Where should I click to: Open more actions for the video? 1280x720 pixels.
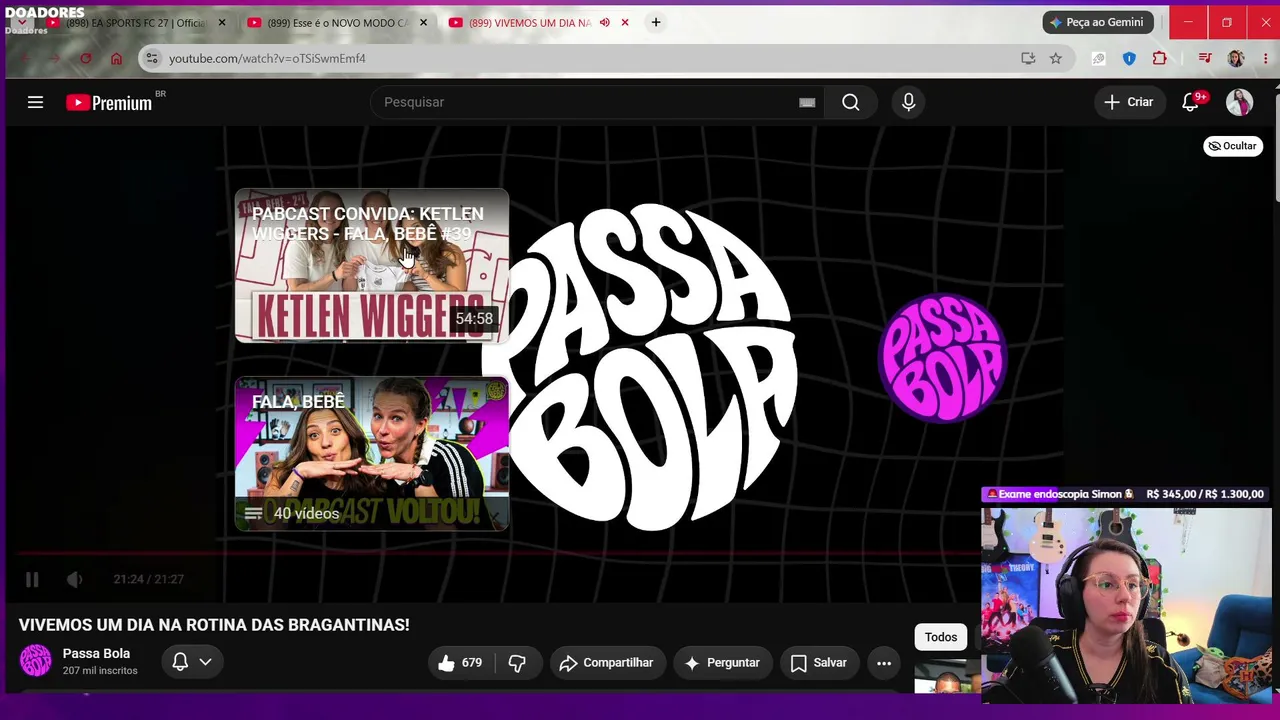tap(884, 663)
